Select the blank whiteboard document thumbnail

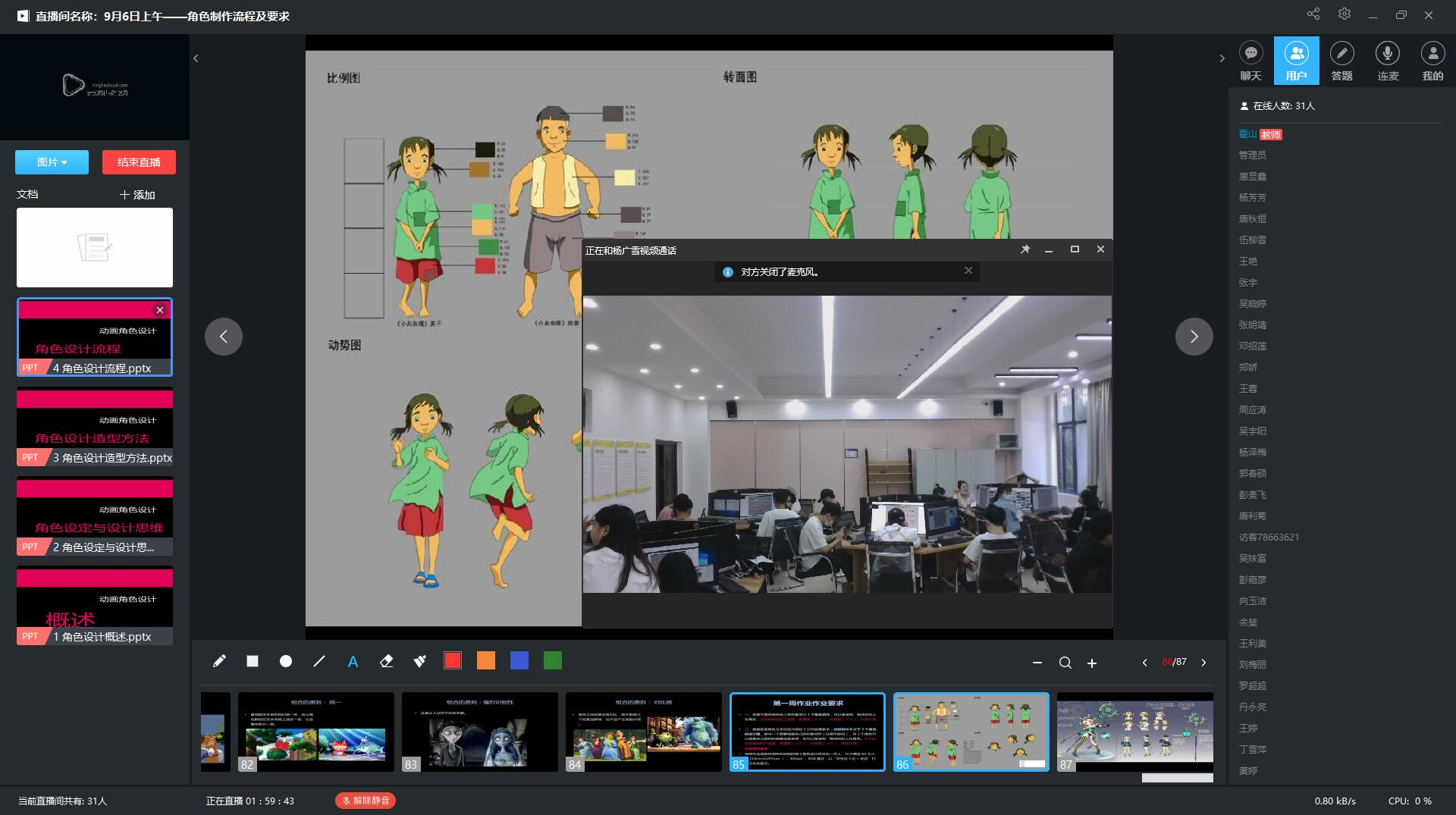click(95, 248)
